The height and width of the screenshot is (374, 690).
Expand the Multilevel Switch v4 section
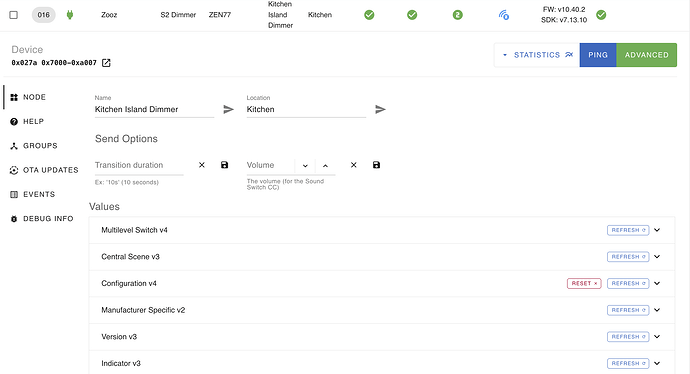657,230
